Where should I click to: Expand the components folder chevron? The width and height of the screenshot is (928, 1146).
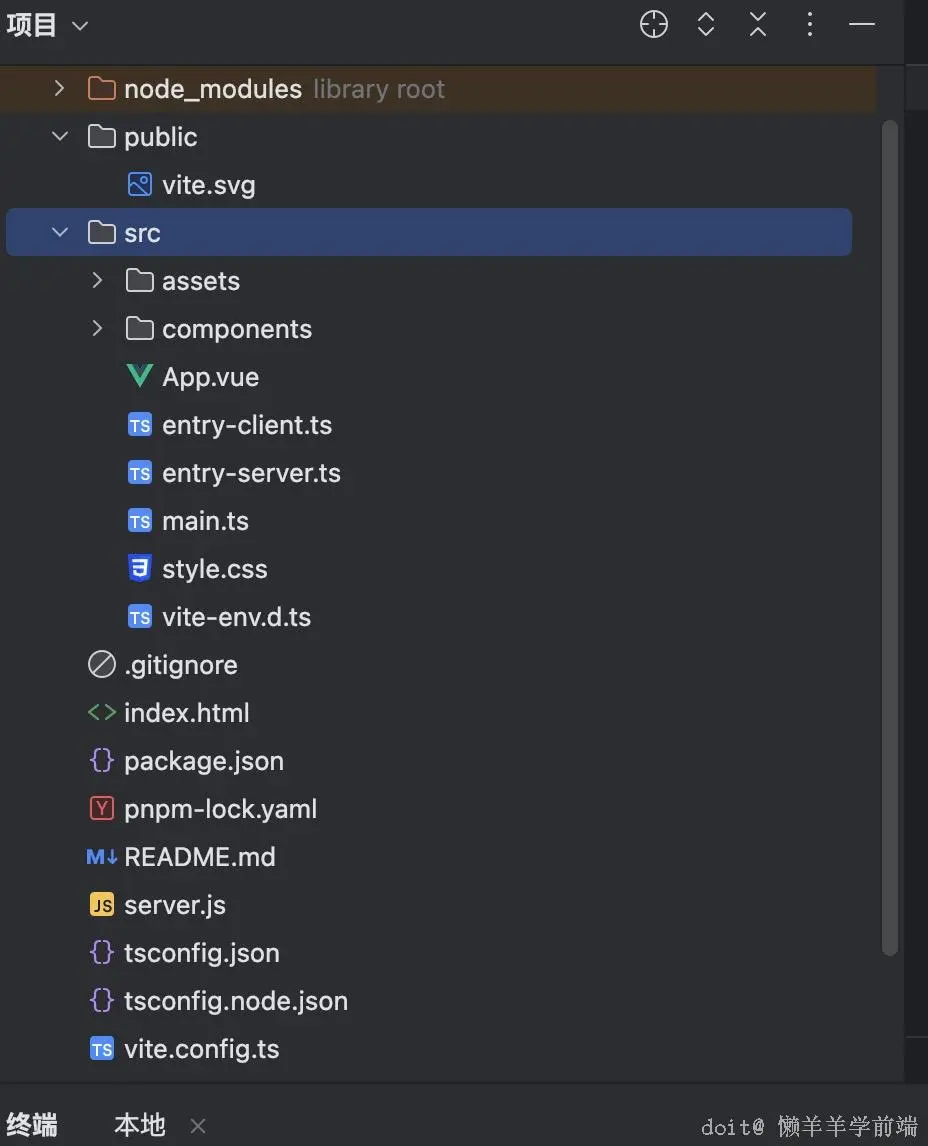(97, 329)
